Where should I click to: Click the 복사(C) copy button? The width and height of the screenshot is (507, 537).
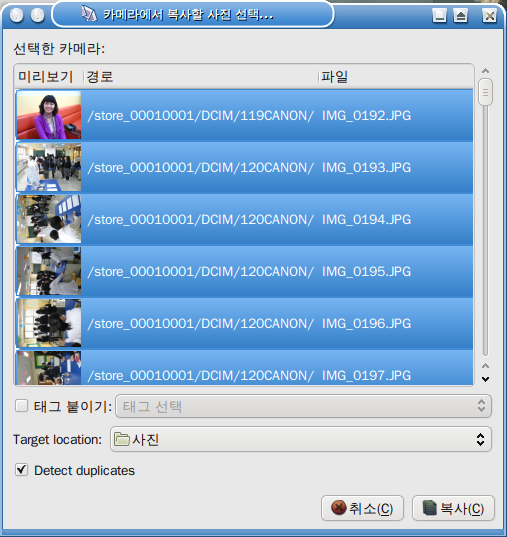pos(453,508)
